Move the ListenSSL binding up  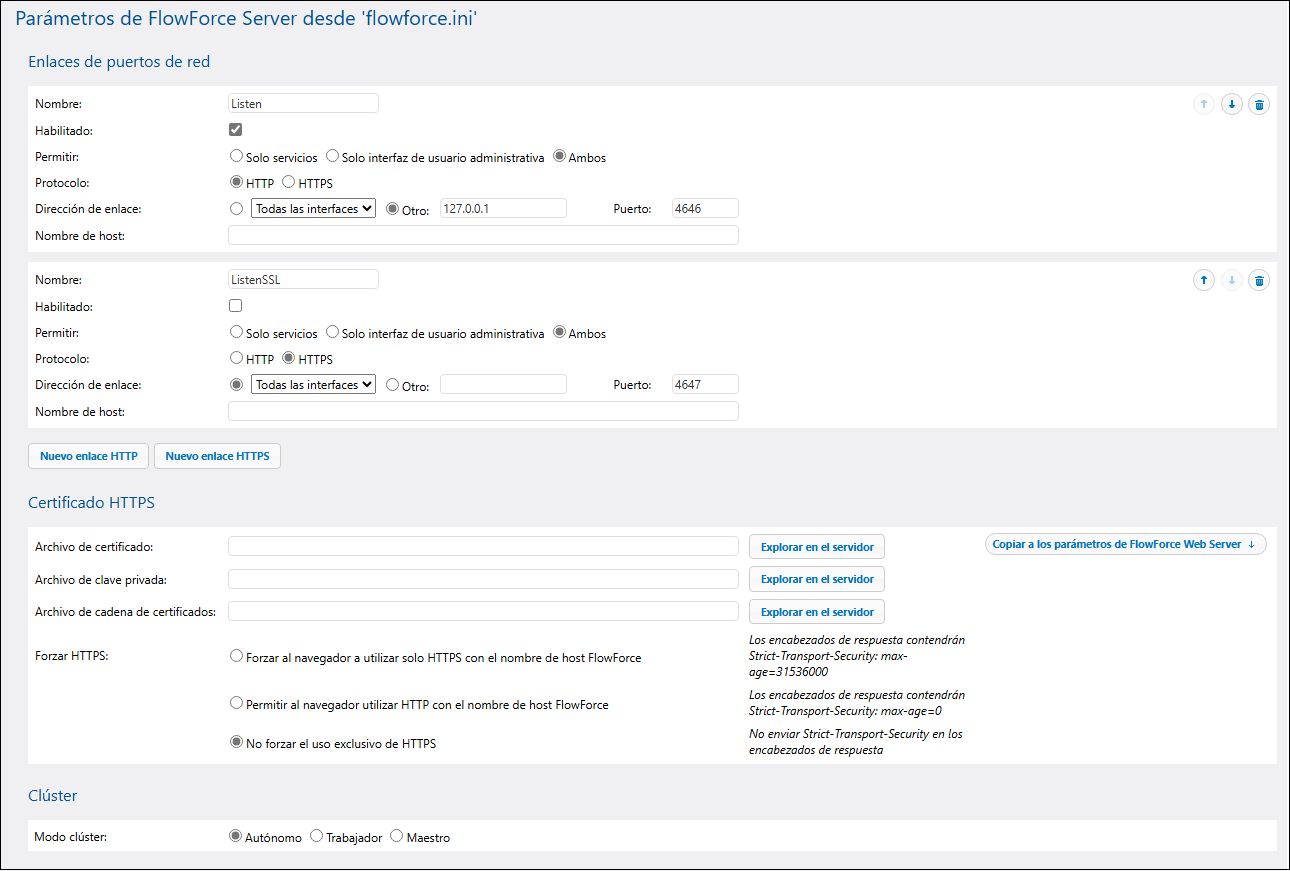[x=1203, y=280]
